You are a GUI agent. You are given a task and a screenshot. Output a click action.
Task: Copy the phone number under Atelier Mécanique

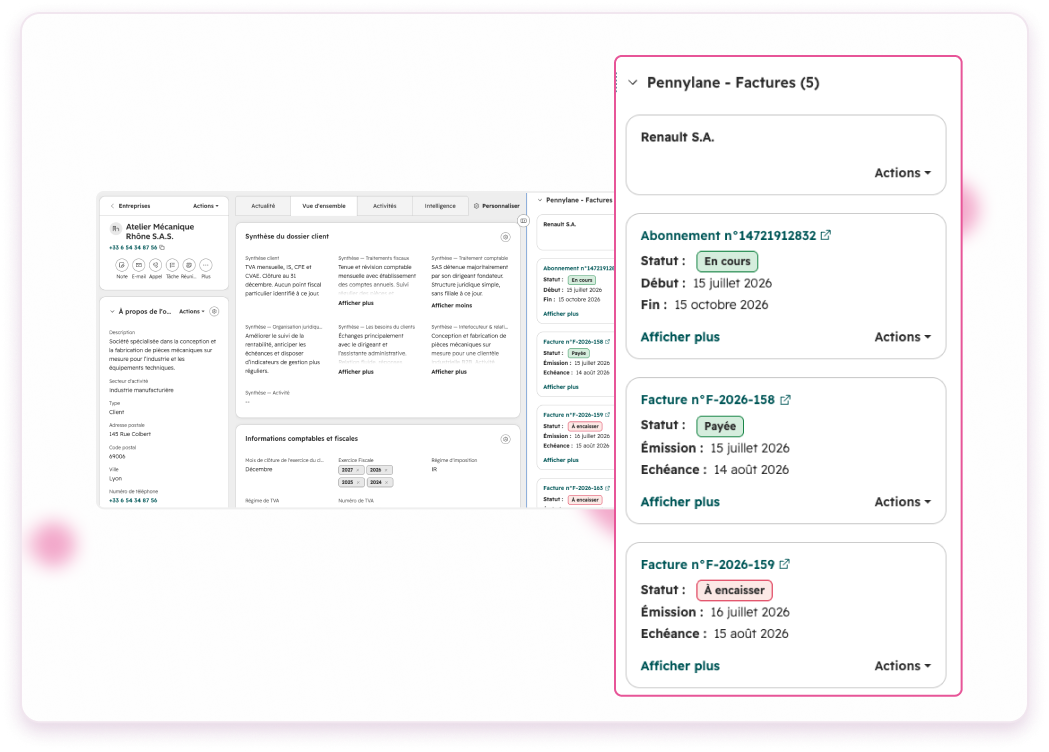point(162,248)
